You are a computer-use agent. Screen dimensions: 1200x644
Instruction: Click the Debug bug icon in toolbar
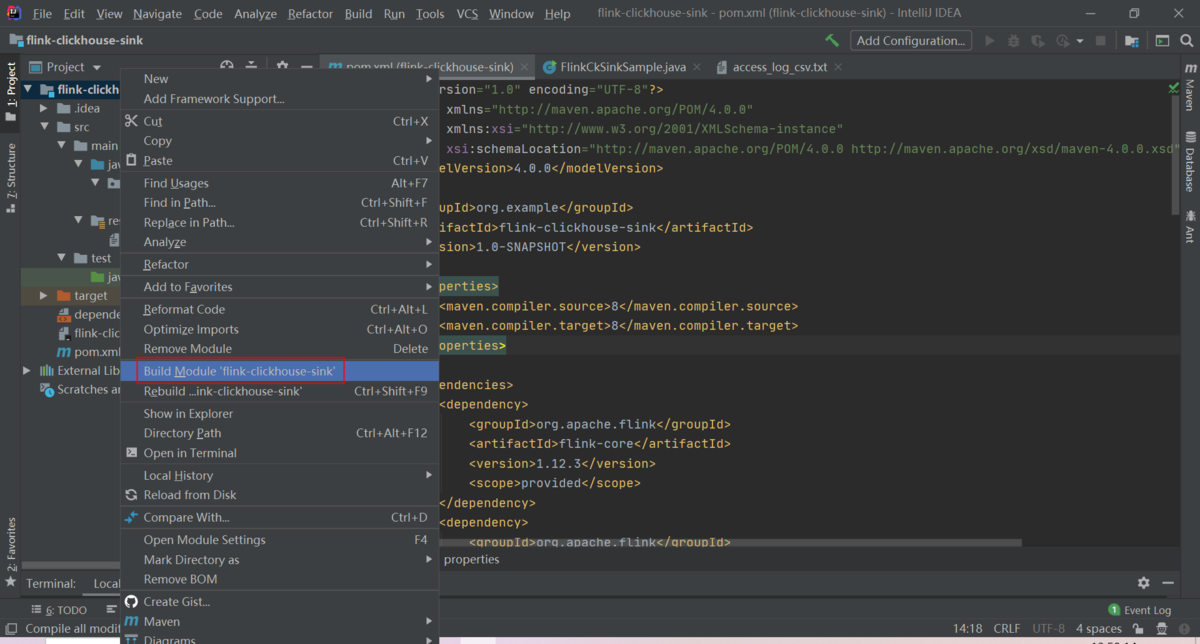tap(1014, 41)
